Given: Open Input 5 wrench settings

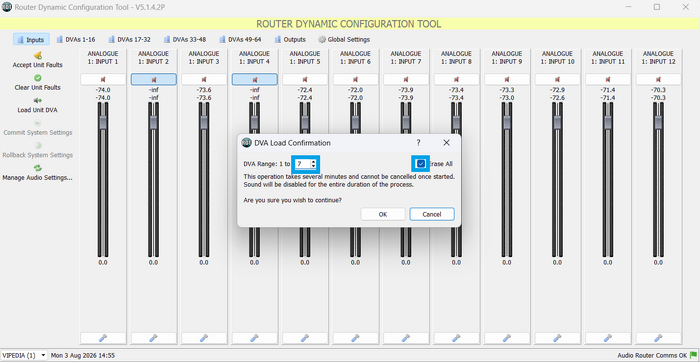Looking at the screenshot, I should point(305,338).
